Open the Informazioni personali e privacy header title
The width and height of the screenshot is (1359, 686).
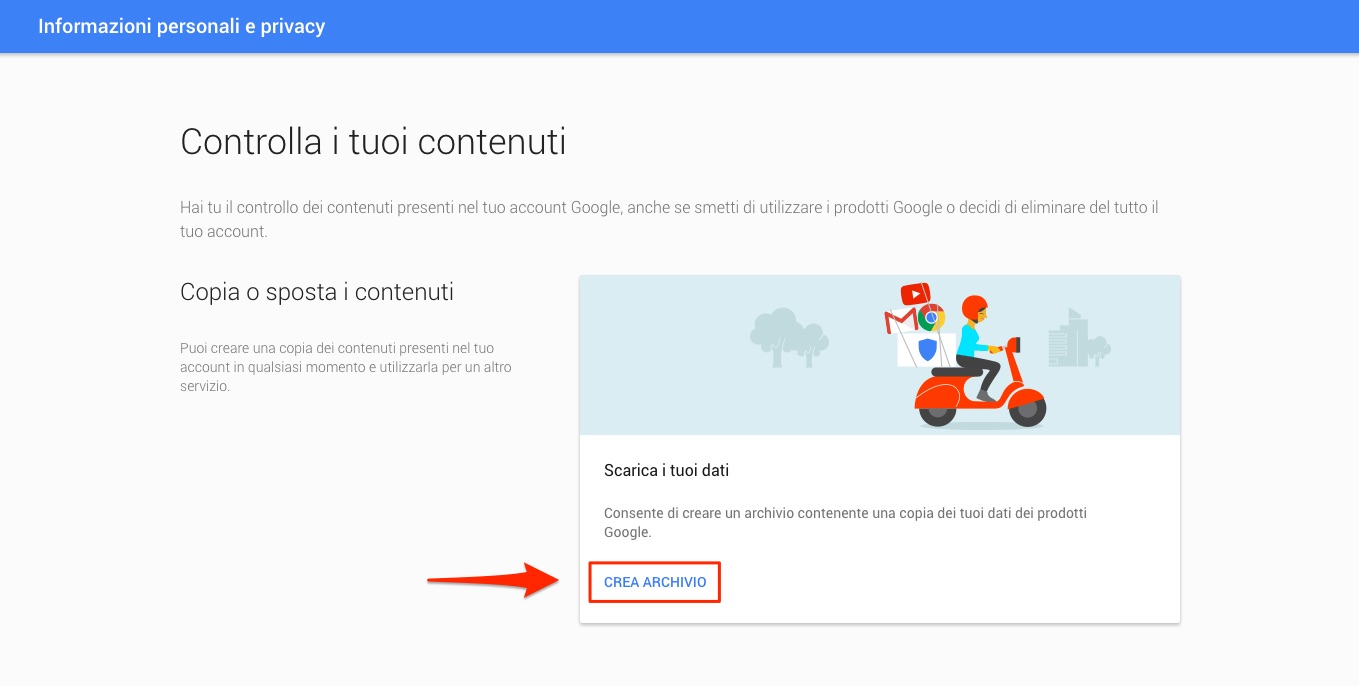[x=182, y=26]
